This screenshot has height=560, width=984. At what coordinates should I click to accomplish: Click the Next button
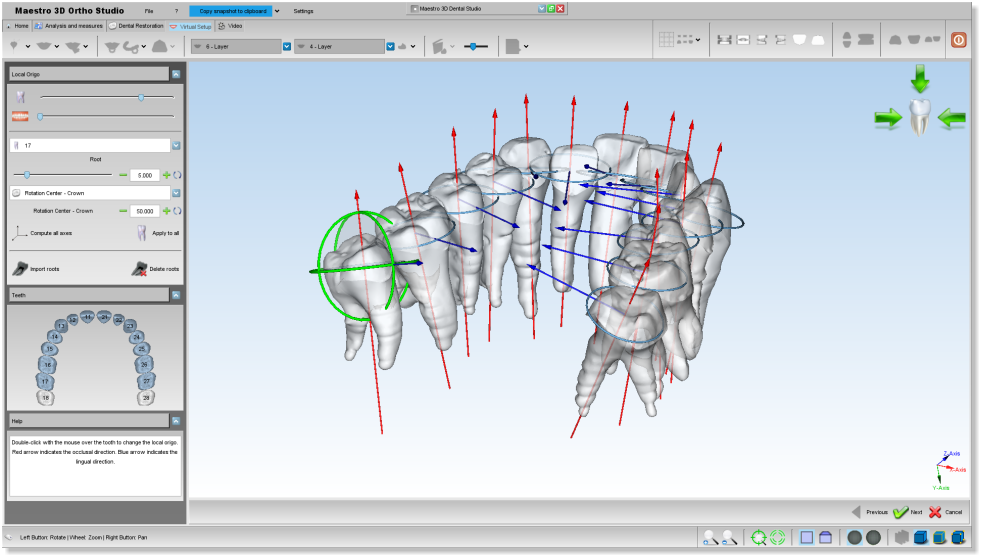point(908,512)
